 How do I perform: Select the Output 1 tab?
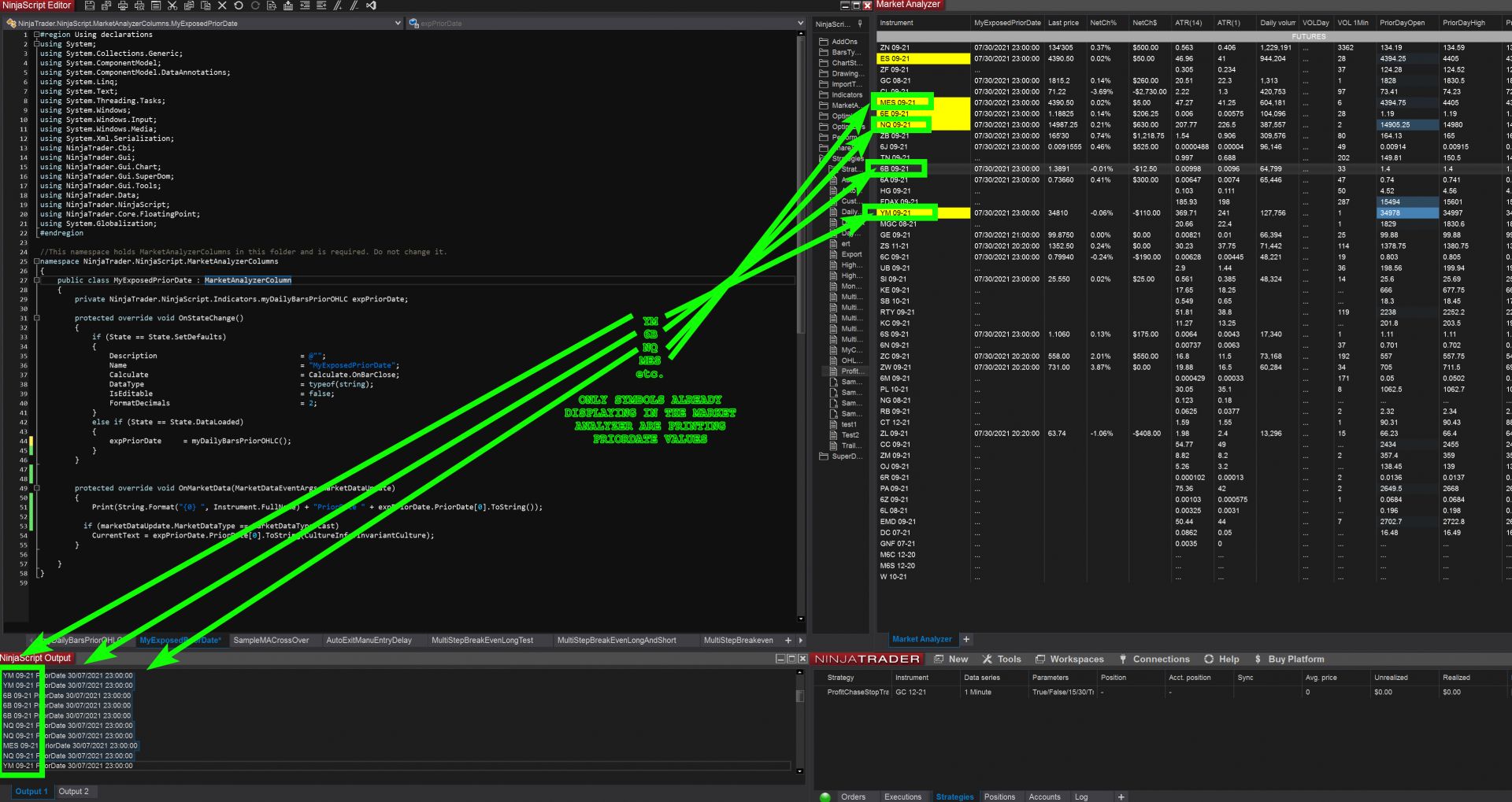[x=31, y=792]
